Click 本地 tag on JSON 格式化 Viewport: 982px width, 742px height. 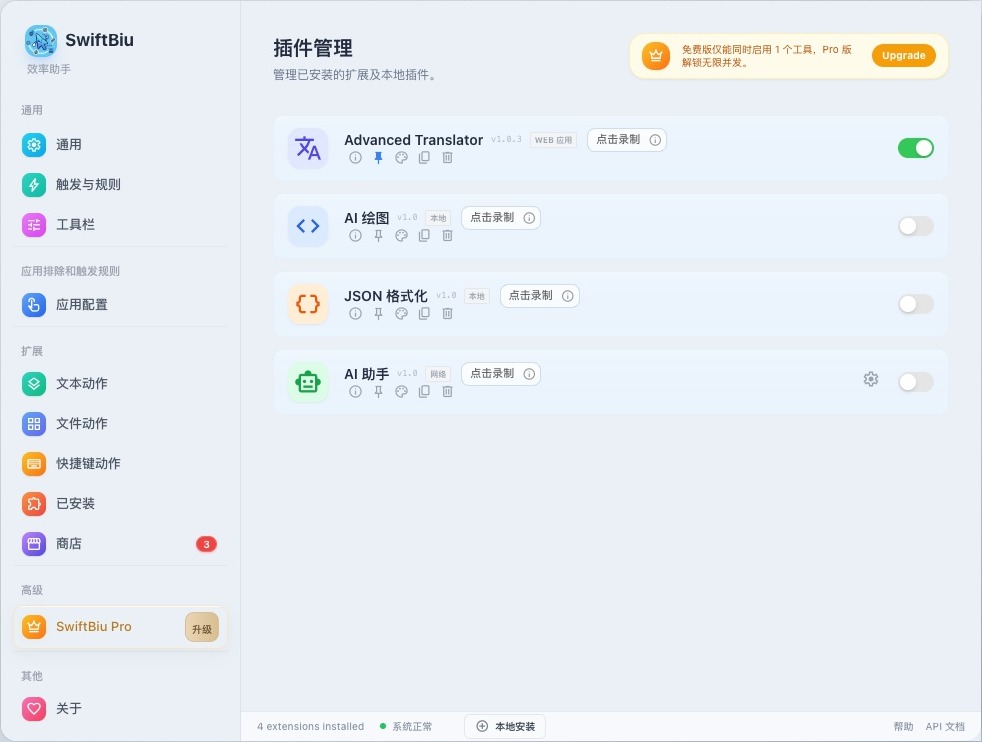tap(477, 296)
